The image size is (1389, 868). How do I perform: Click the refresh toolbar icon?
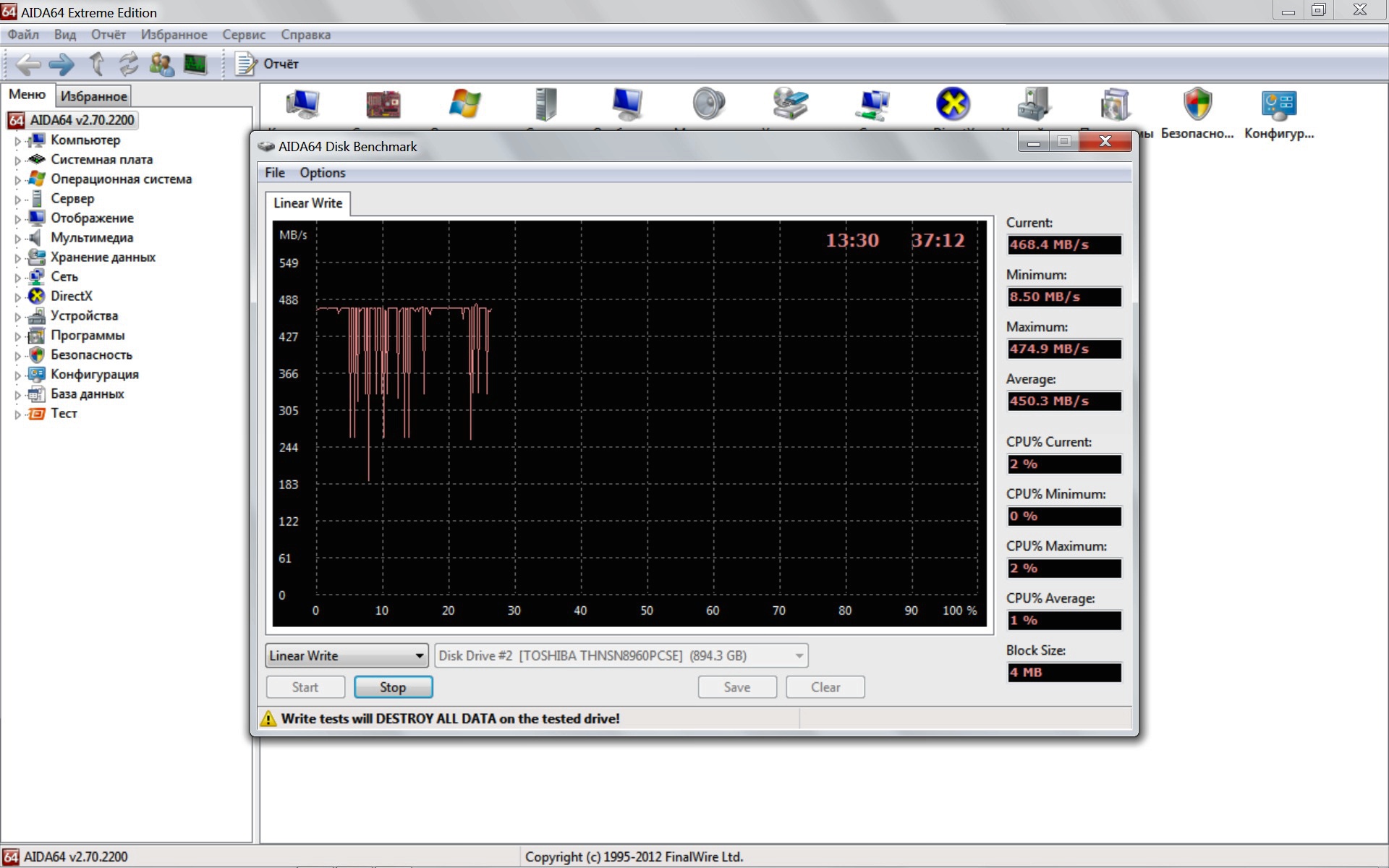pos(129,64)
